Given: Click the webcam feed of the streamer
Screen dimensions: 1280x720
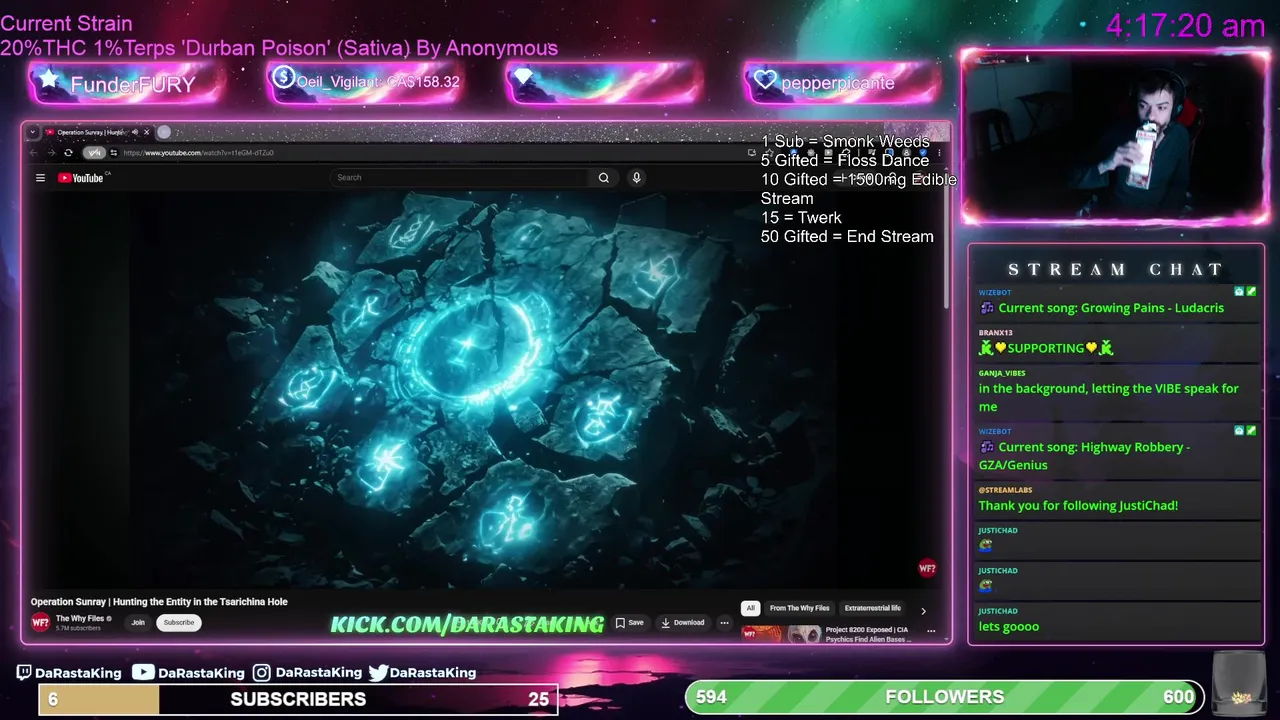Looking at the screenshot, I should [x=1114, y=137].
